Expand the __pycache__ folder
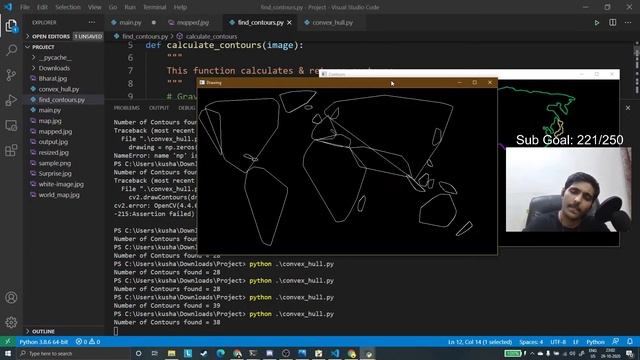Viewport: 640px width, 360px height. pyautogui.click(x=55, y=58)
